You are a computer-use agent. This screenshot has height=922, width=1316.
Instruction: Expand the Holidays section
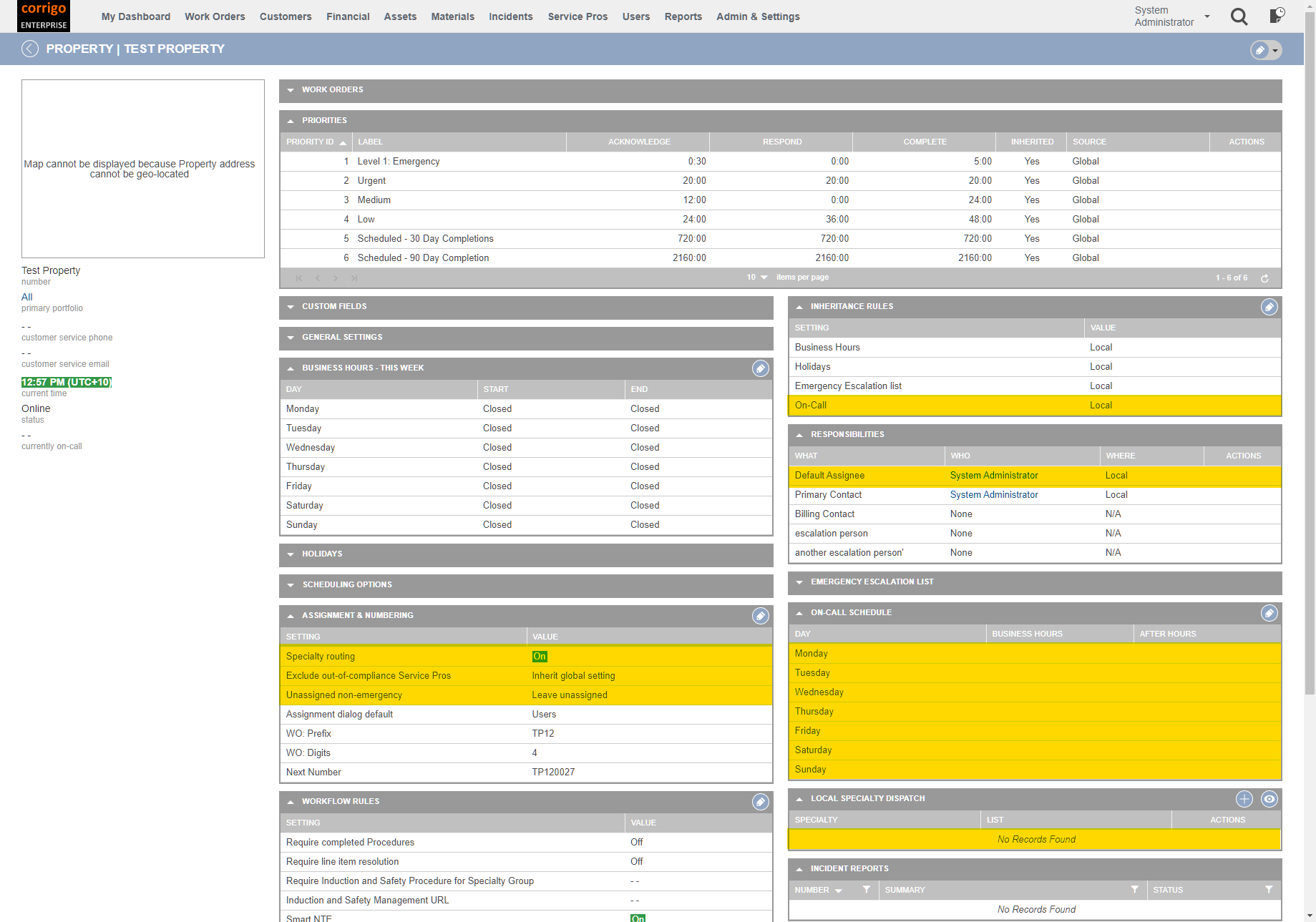coord(291,554)
